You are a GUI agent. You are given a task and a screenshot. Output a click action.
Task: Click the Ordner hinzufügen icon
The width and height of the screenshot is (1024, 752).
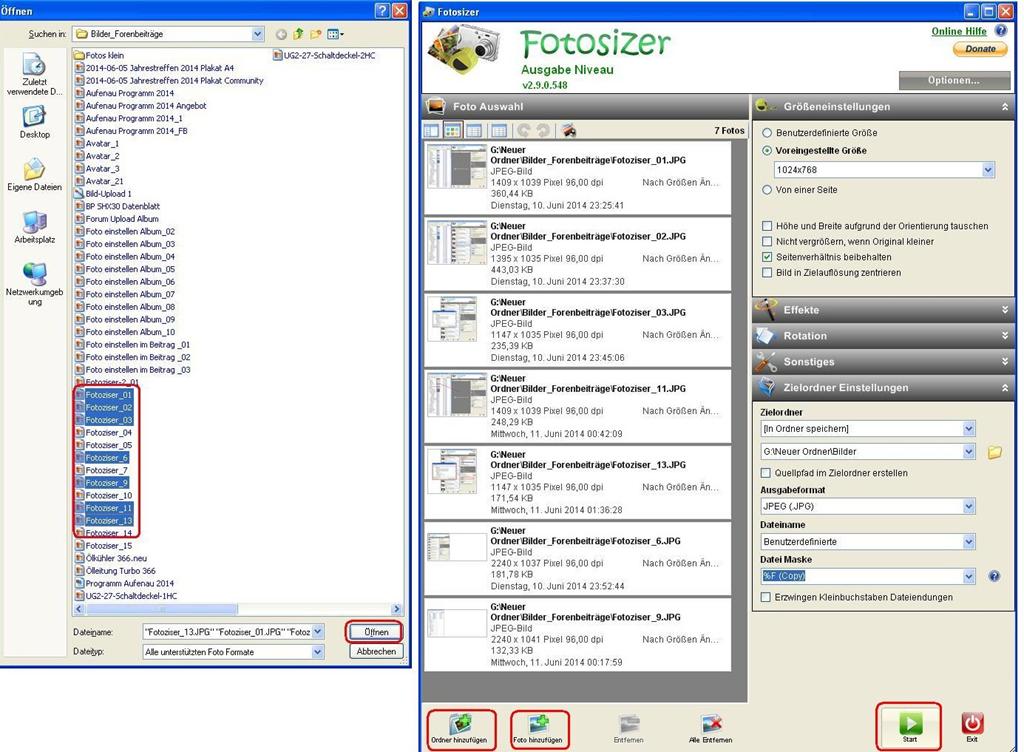tap(461, 723)
